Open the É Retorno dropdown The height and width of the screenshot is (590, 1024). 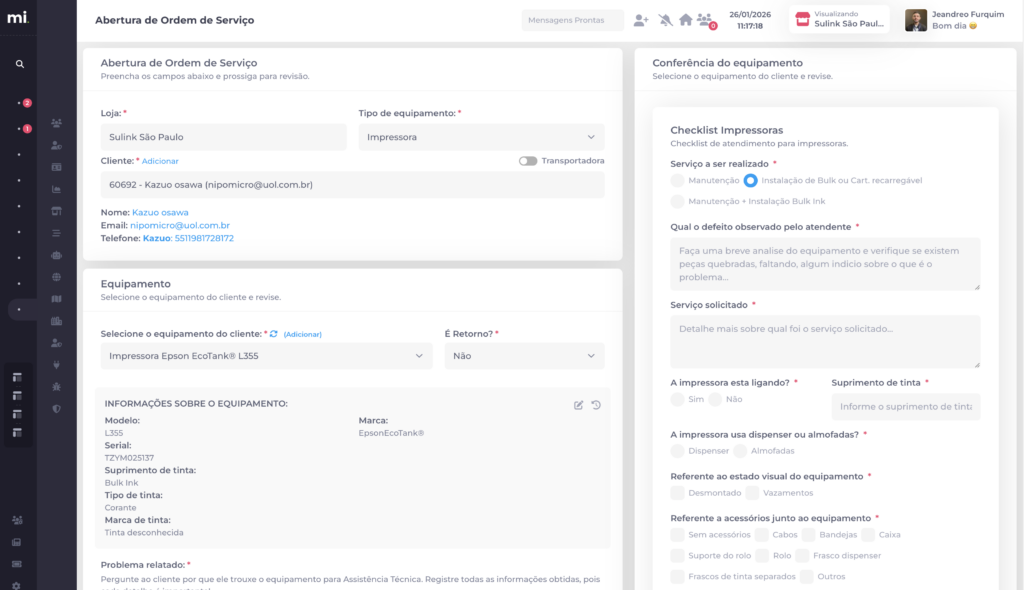point(524,356)
